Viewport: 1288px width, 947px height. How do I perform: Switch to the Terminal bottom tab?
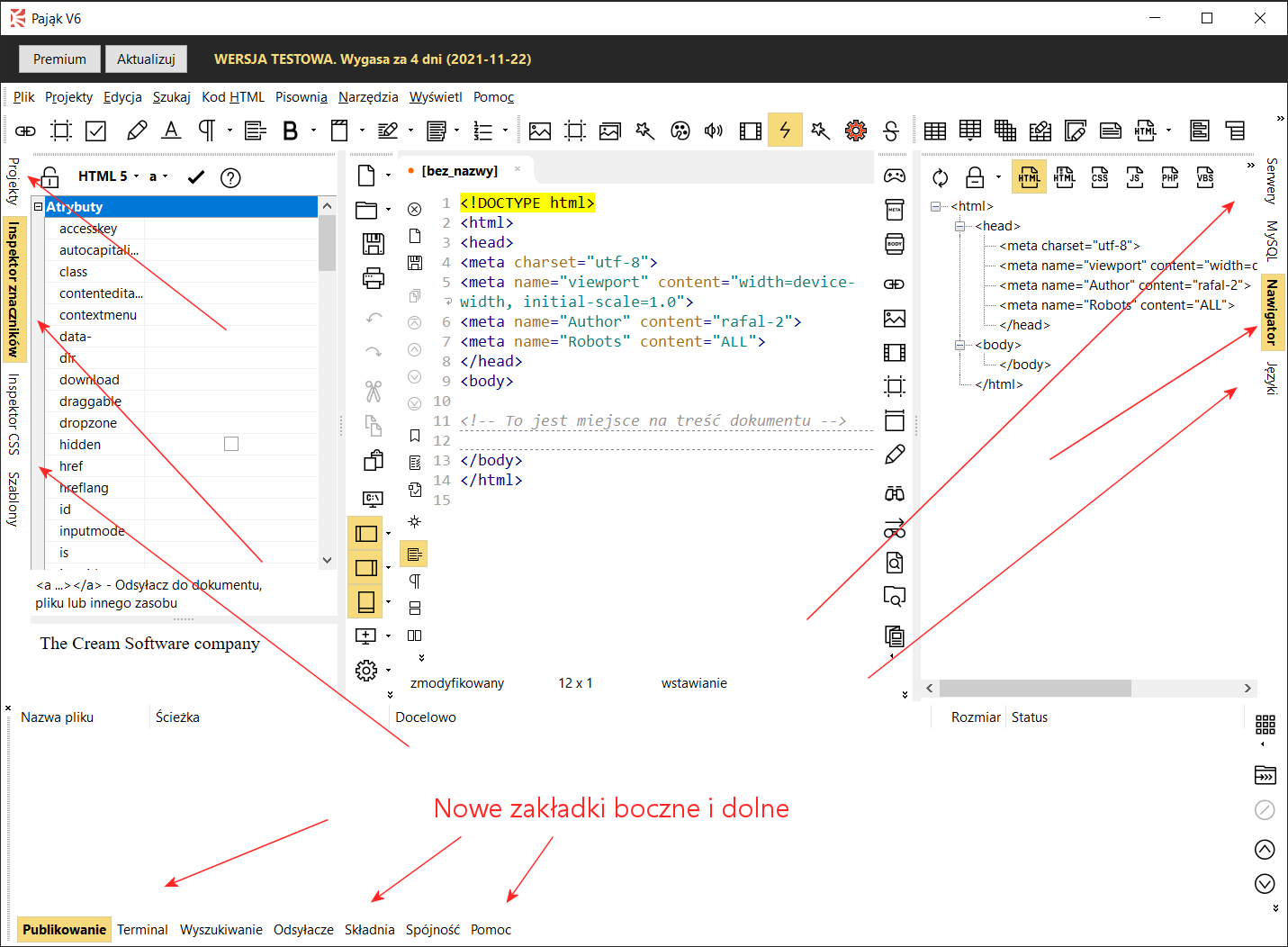pos(142,930)
